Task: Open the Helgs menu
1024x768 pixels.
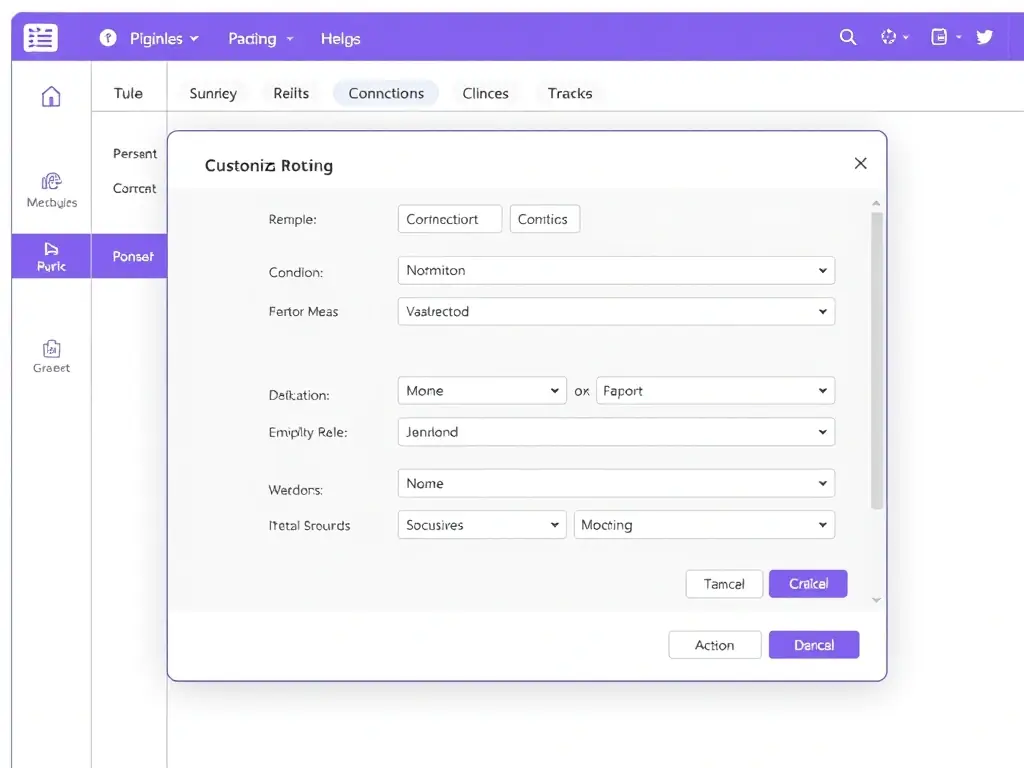Action: [x=340, y=38]
